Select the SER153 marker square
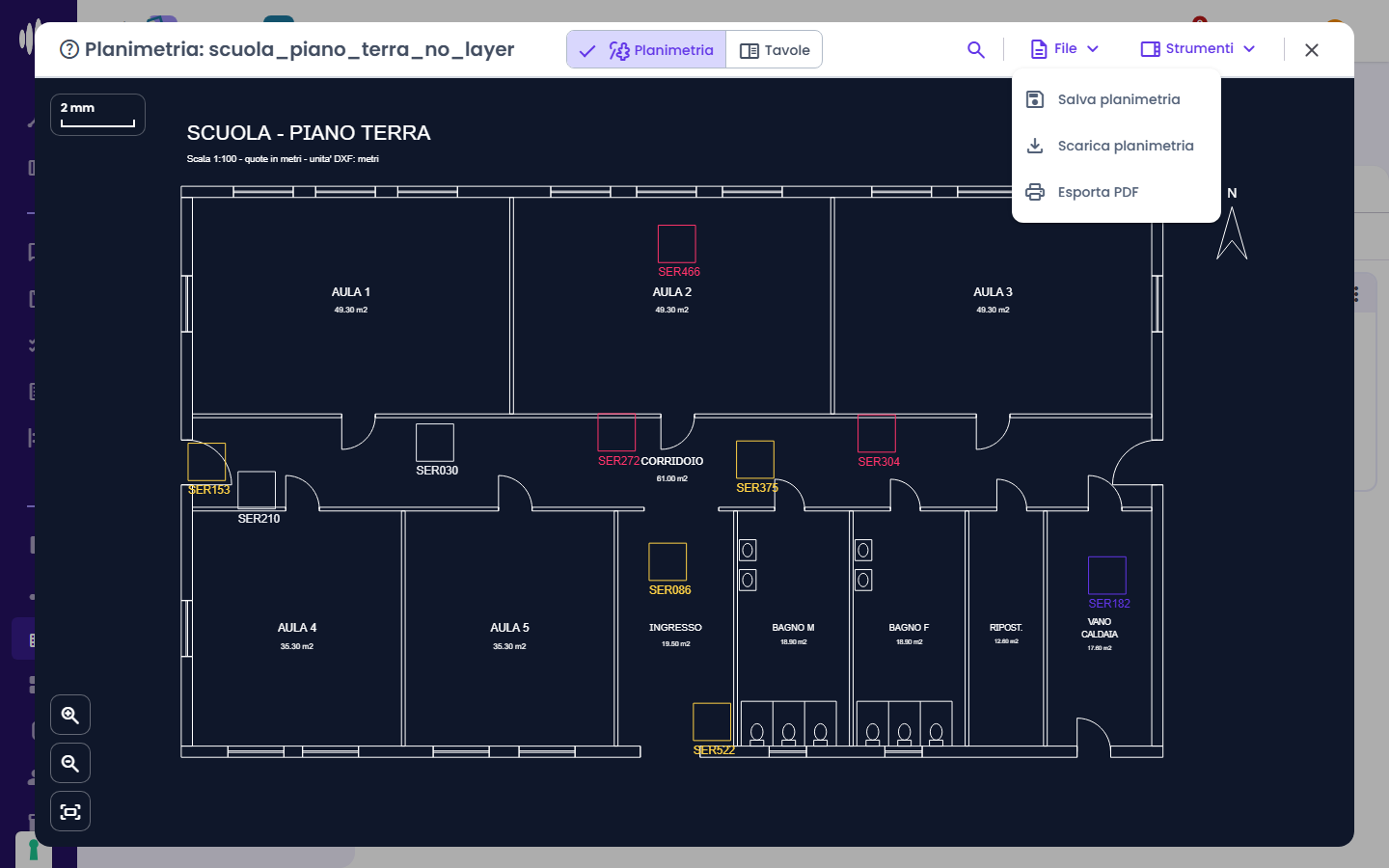The height and width of the screenshot is (868, 1389). tap(206, 462)
